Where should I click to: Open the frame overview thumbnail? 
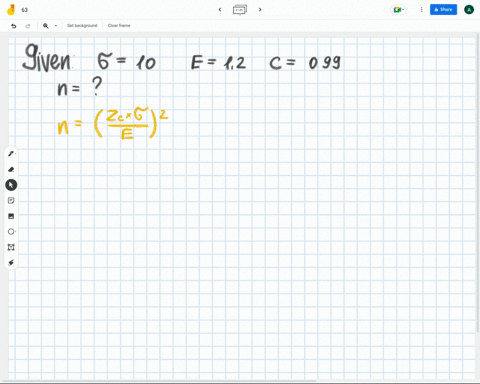[240, 10]
